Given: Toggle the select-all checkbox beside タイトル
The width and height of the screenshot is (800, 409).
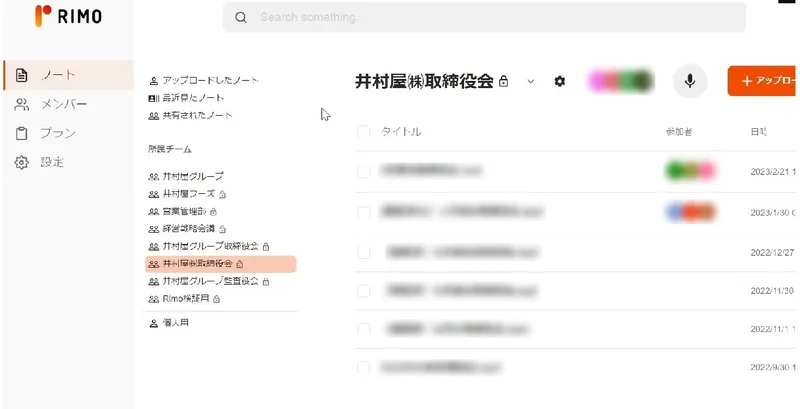Looking at the screenshot, I should (363, 132).
